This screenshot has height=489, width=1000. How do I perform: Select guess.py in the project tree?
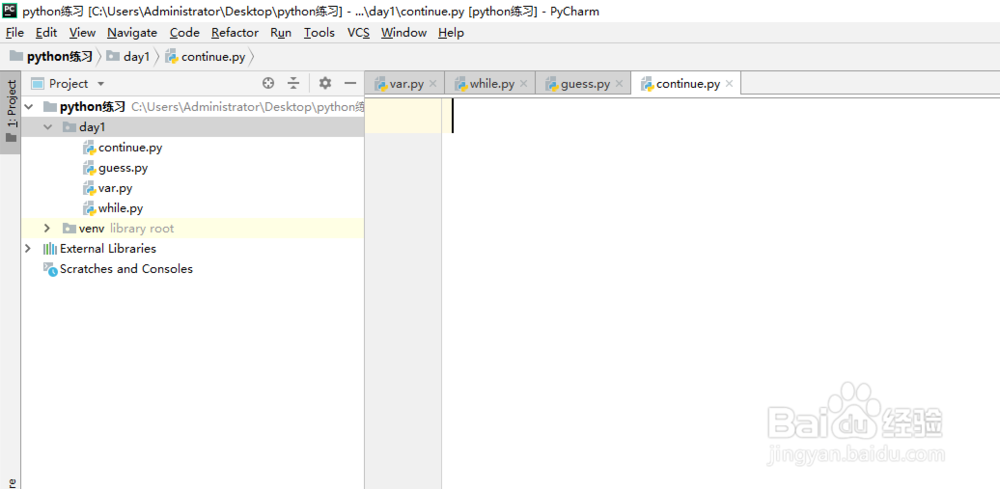coord(193,168)
